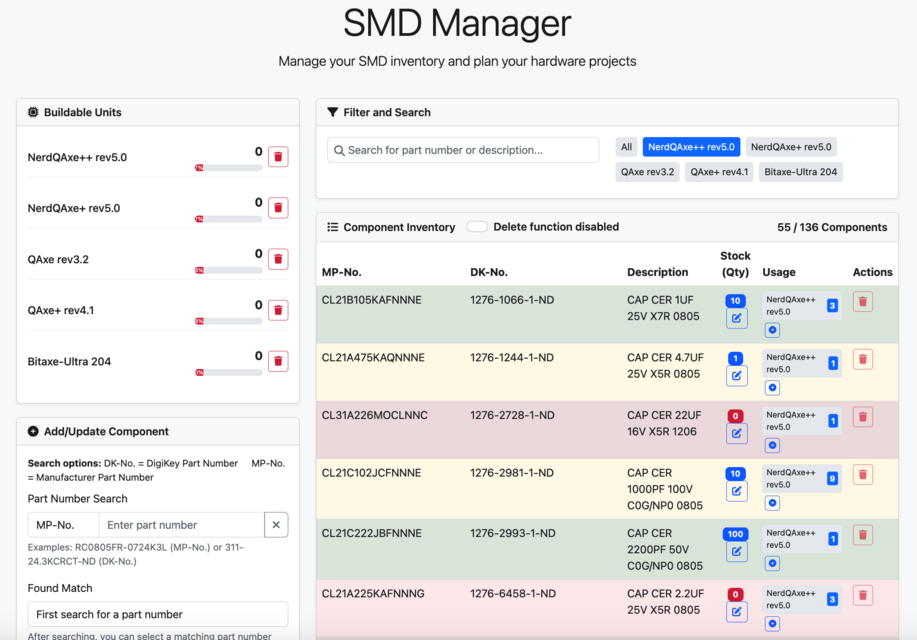Enable the delete function toggle switch
Image resolution: width=917 pixels, height=640 pixels.
tap(476, 227)
